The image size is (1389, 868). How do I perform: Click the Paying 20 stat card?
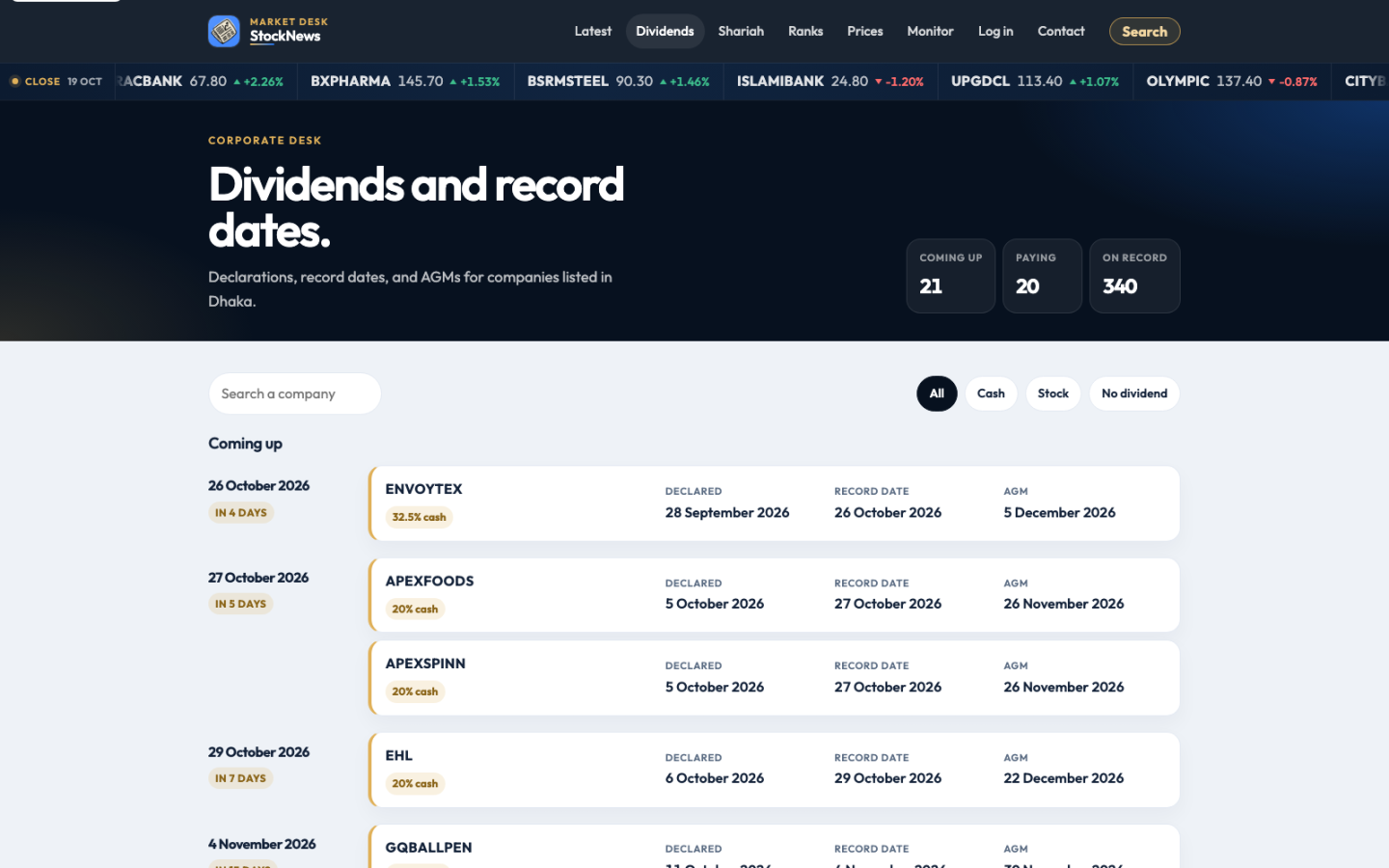pyautogui.click(x=1042, y=276)
